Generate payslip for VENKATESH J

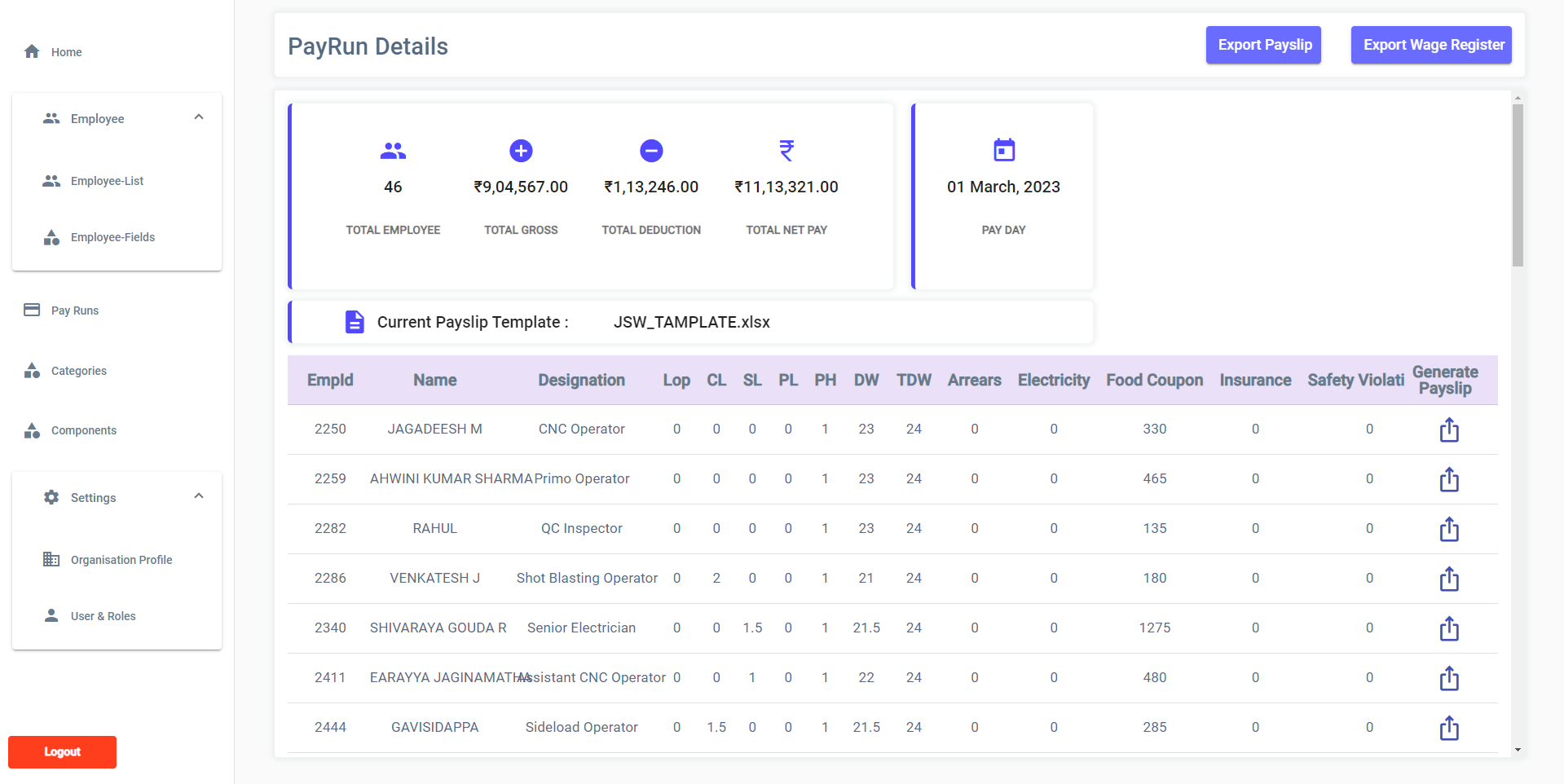[1448, 579]
